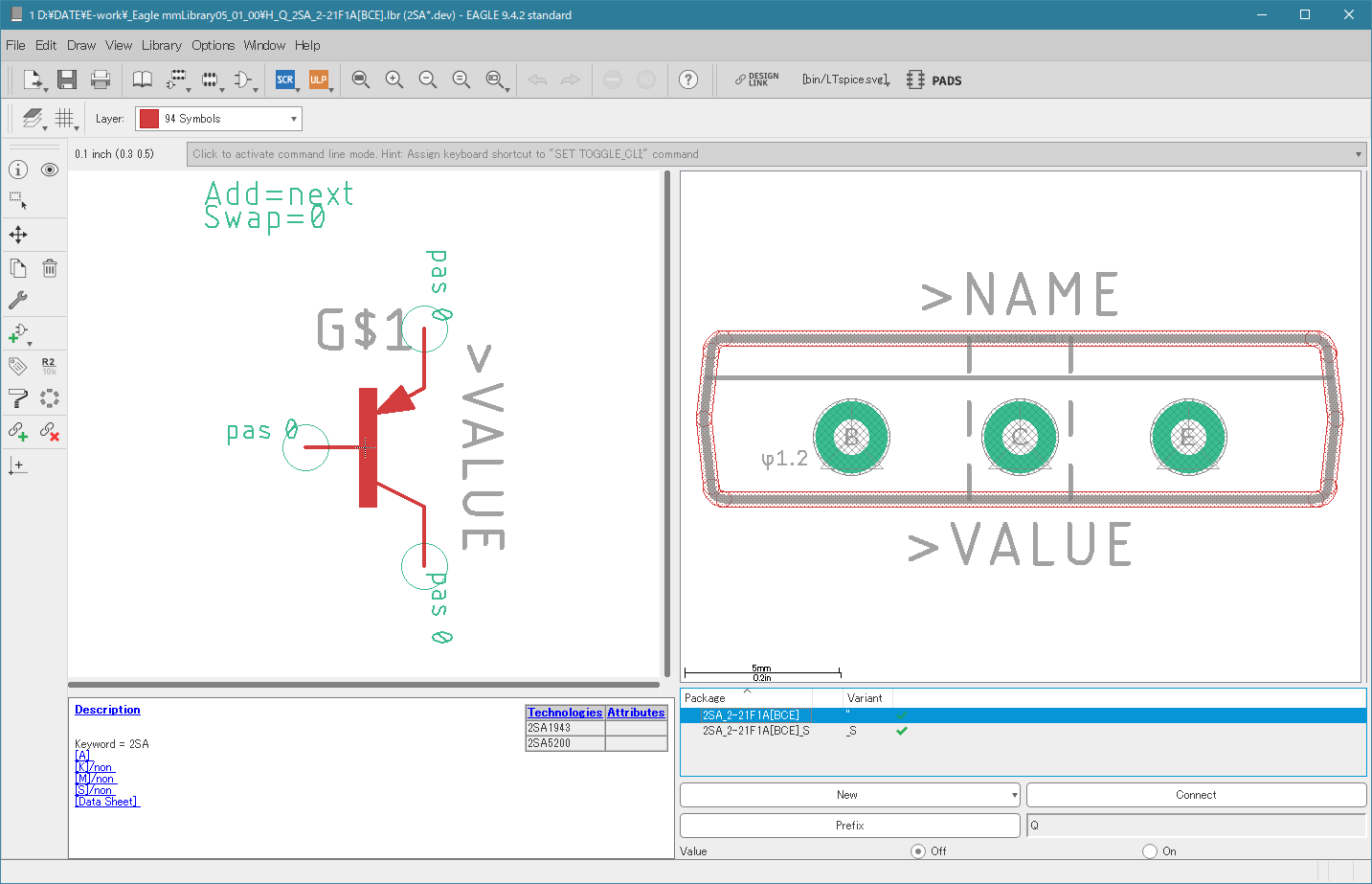The height and width of the screenshot is (884, 1372).
Task: Click the Connect button
Action: (1196, 795)
